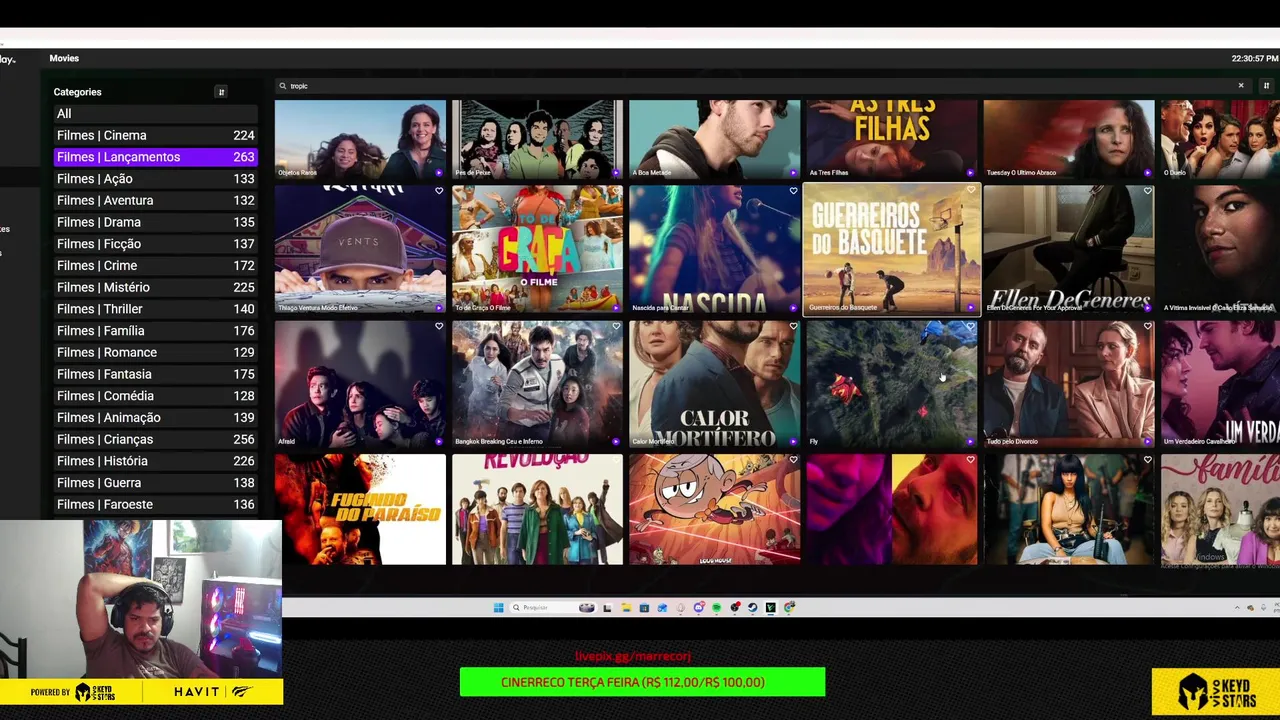Select Filmes | Faroeste category
Image resolution: width=1280 pixels, height=720 pixels.
(156, 504)
